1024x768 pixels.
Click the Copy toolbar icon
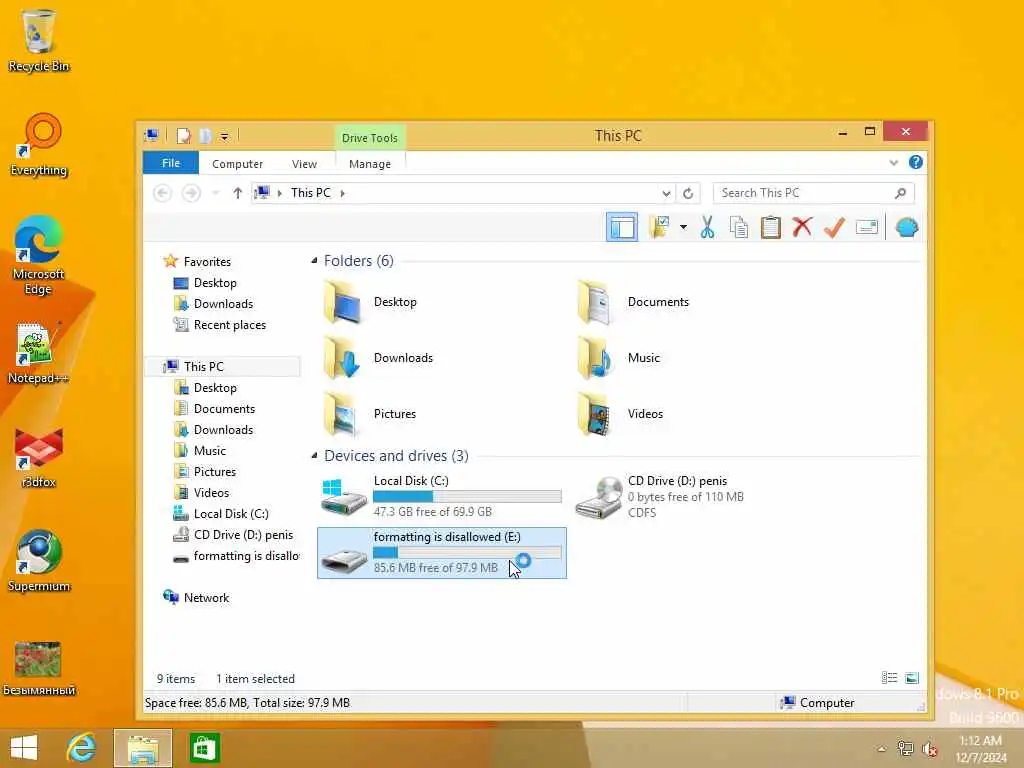click(x=739, y=227)
